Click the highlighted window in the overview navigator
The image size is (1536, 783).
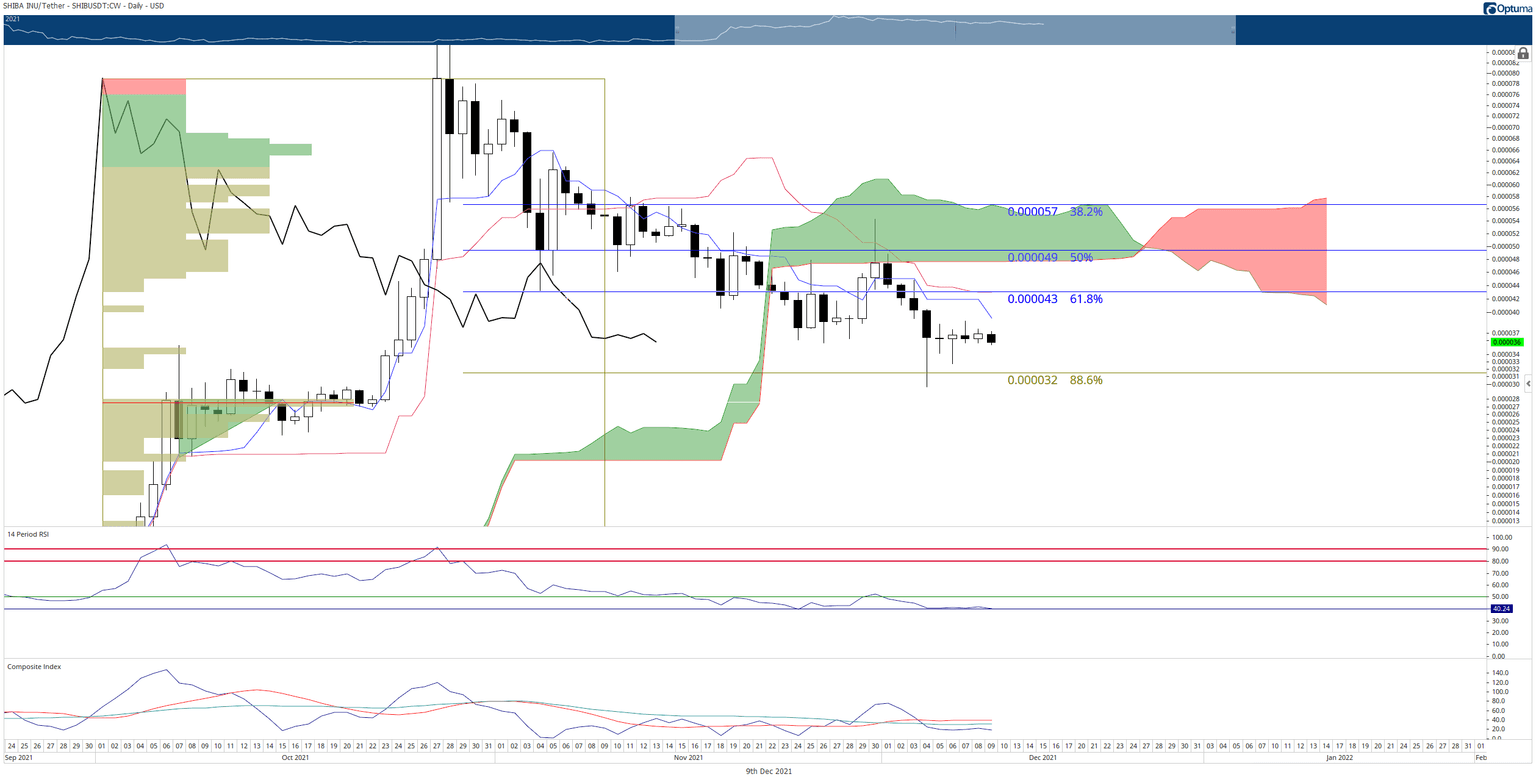pos(955,30)
